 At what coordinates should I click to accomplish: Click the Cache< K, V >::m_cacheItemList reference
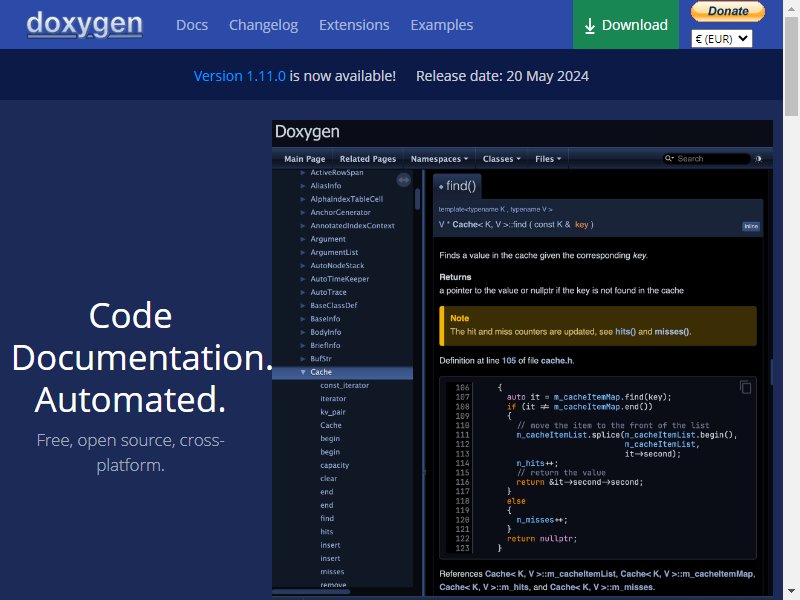[x=550, y=574]
